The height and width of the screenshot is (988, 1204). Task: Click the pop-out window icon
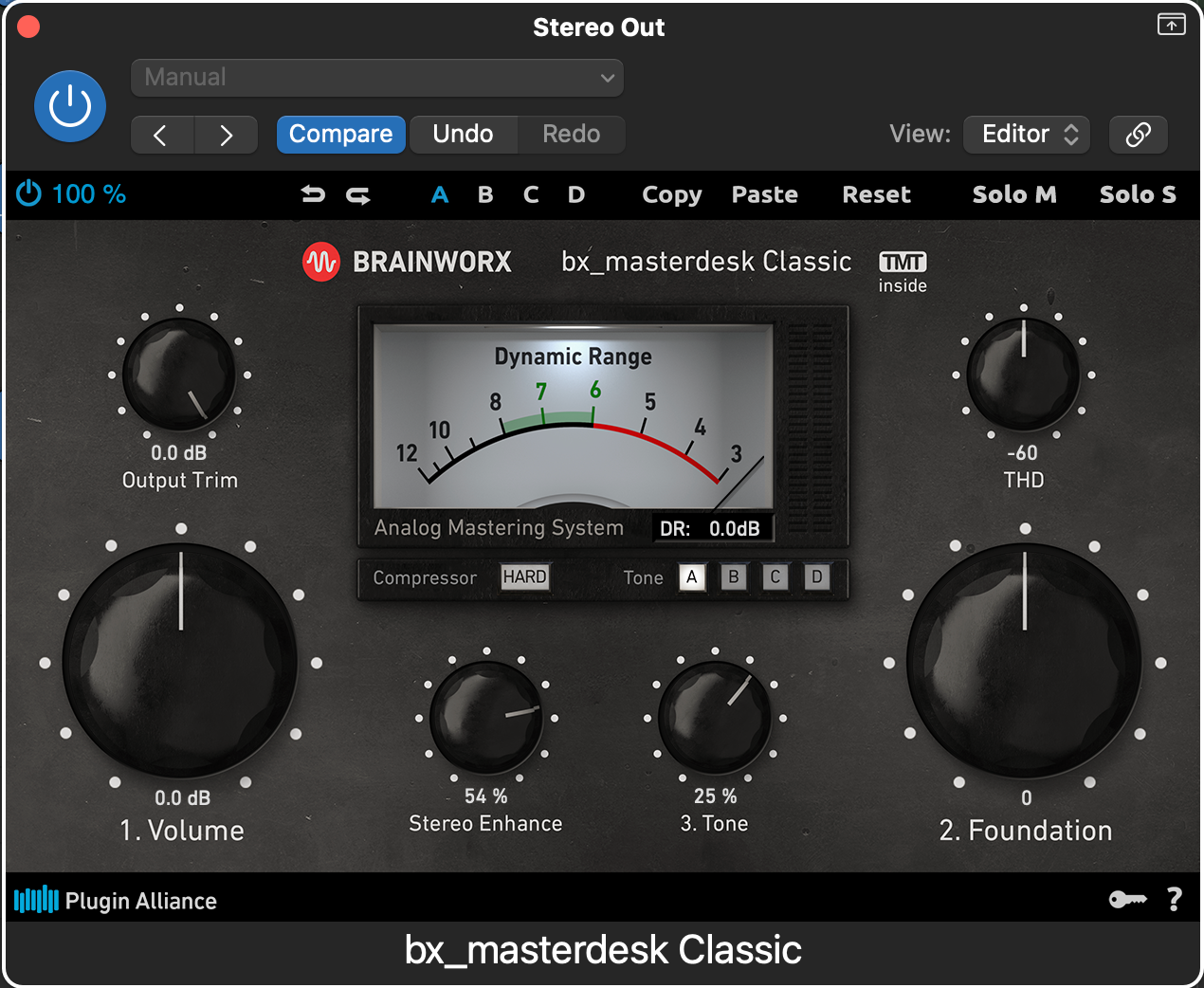1172,25
